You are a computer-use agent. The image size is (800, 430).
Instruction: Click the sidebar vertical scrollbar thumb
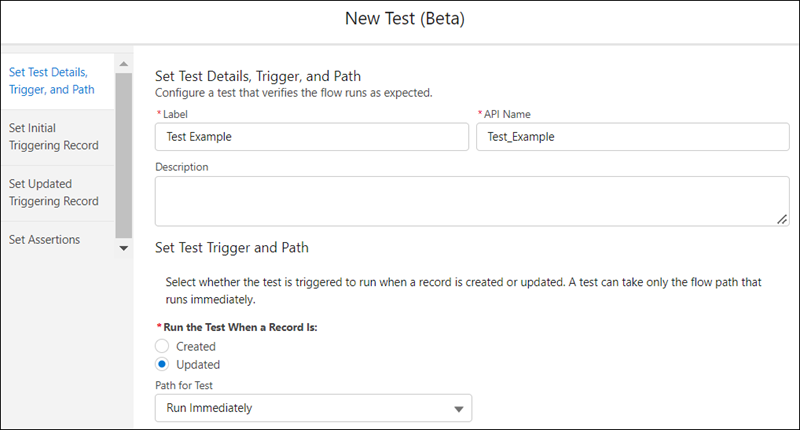pos(124,150)
